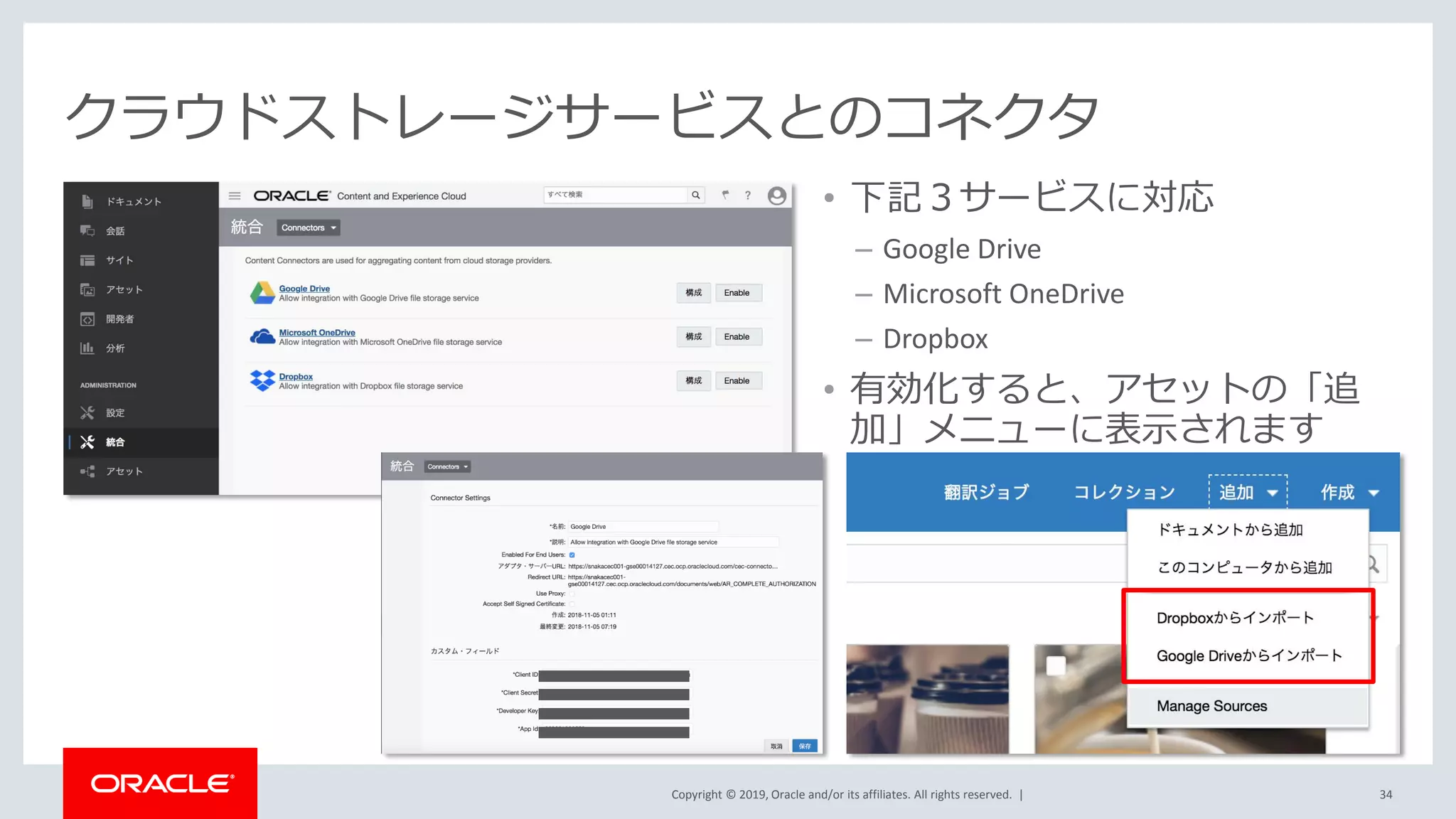The width and height of the screenshot is (1456, 819).
Task: Choose Manage Sources menu entry
Action: click(x=1248, y=706)
